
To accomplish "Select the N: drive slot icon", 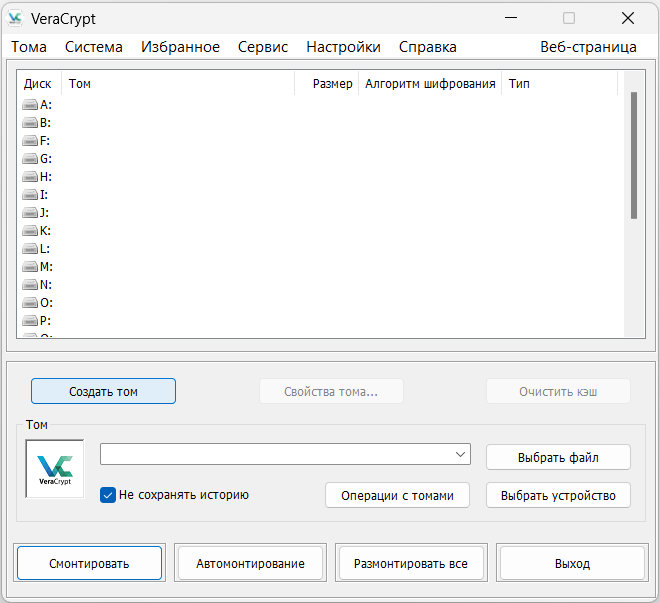I will [30, 285].
